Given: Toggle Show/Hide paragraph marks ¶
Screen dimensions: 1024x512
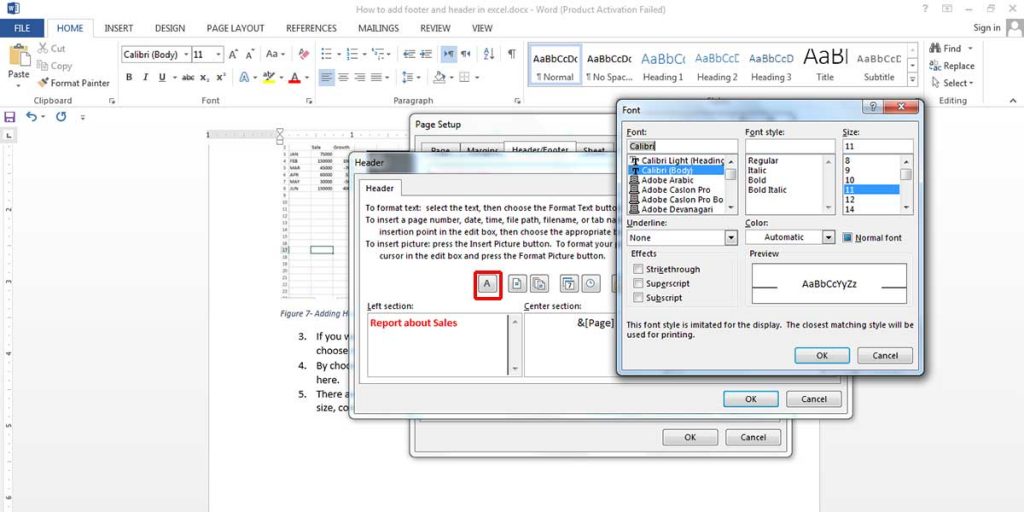Looking at the screenshot, I should pyautogui.click(x=512, y=55).
